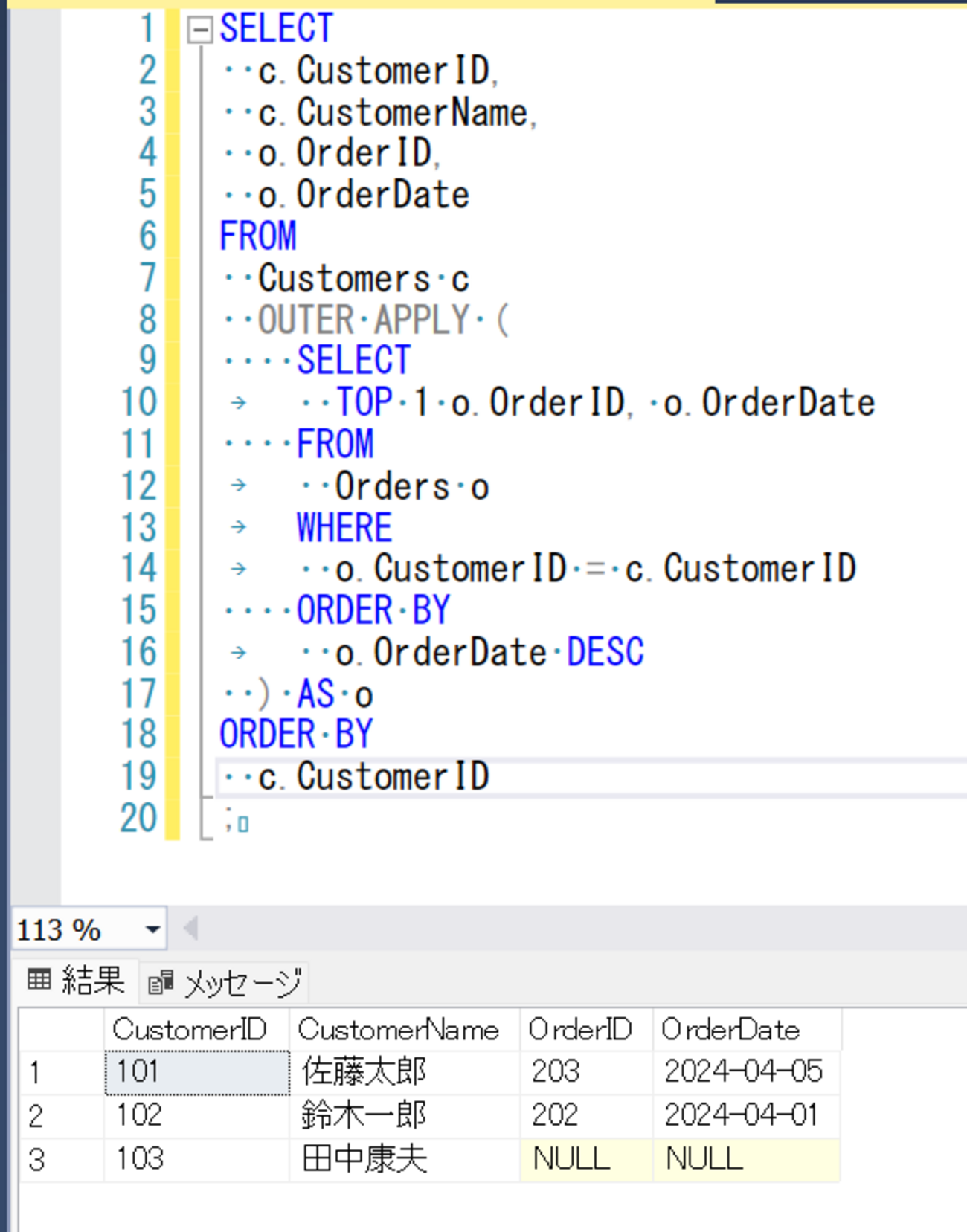Click the DESC keyword in the editor

[605, 652]
